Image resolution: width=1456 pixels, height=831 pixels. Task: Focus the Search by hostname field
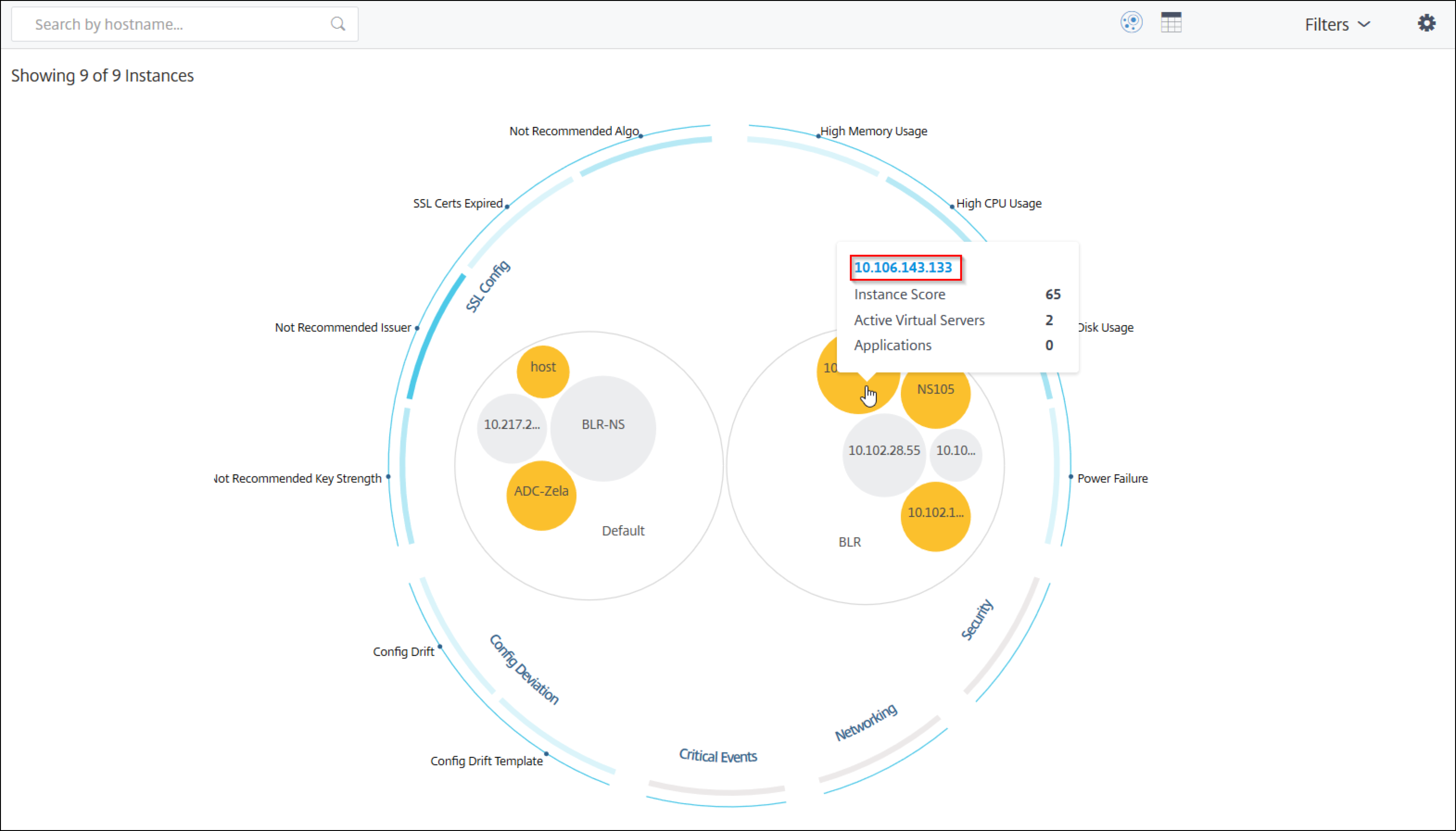(x=184, y=24)
